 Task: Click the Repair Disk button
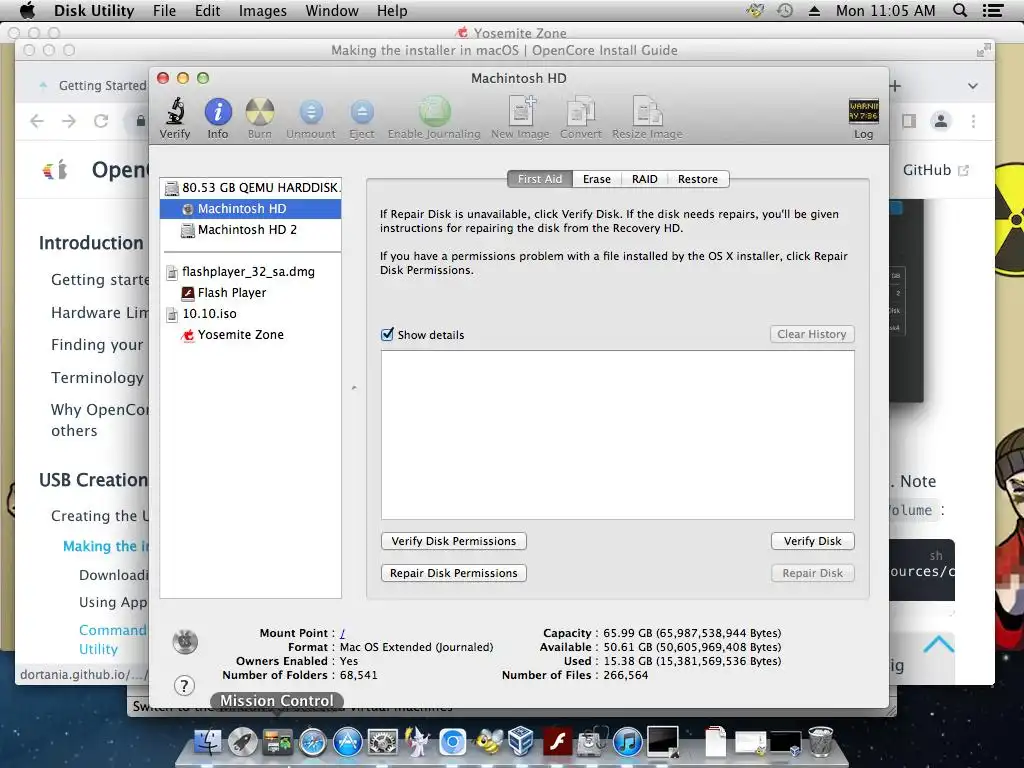pyautogui.click(x=812, y=573)
